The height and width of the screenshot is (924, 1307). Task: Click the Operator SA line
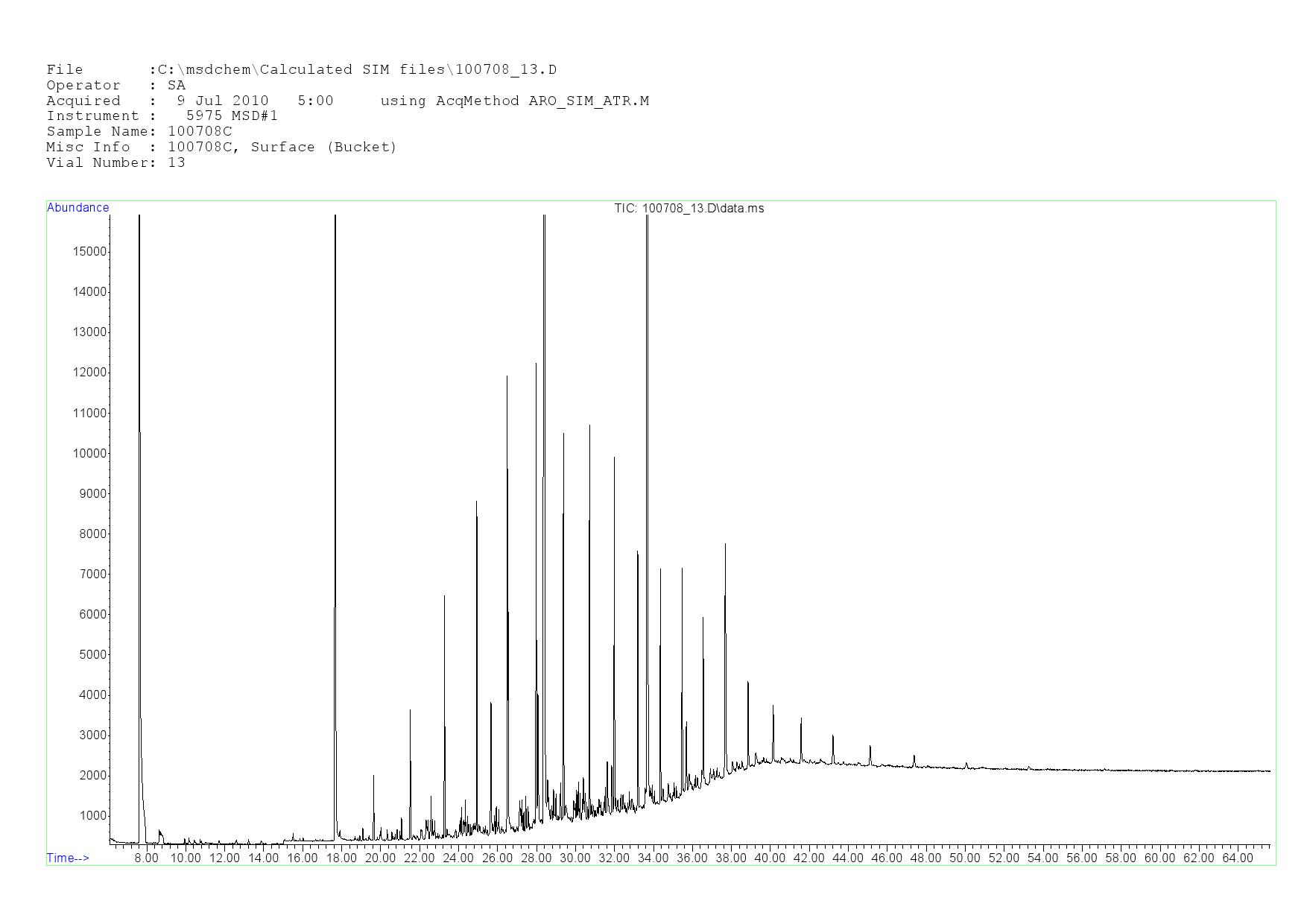click(115, 86)
